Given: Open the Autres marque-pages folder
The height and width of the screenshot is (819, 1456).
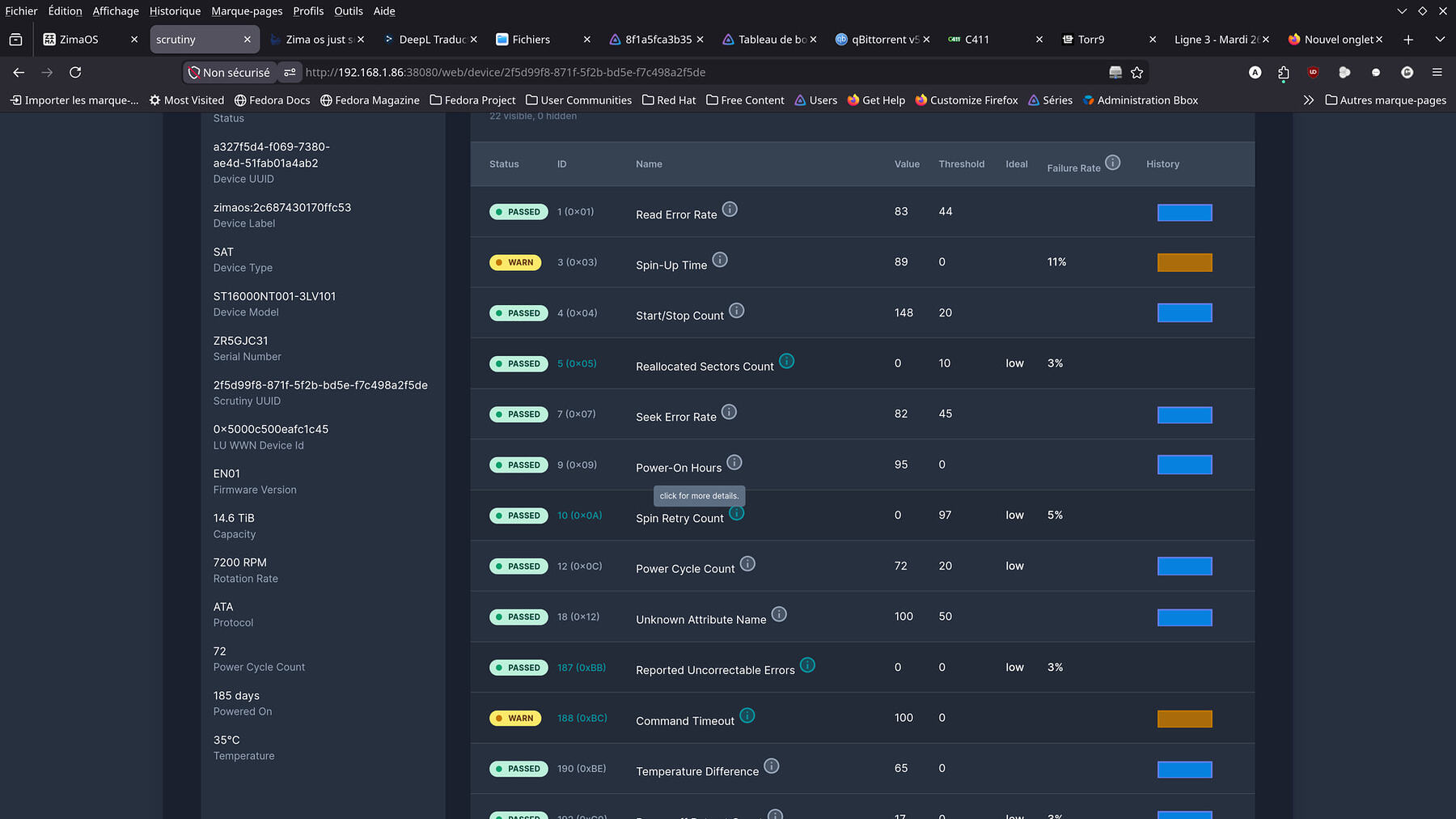Looking at the screenshot, I should [1386, 100].
